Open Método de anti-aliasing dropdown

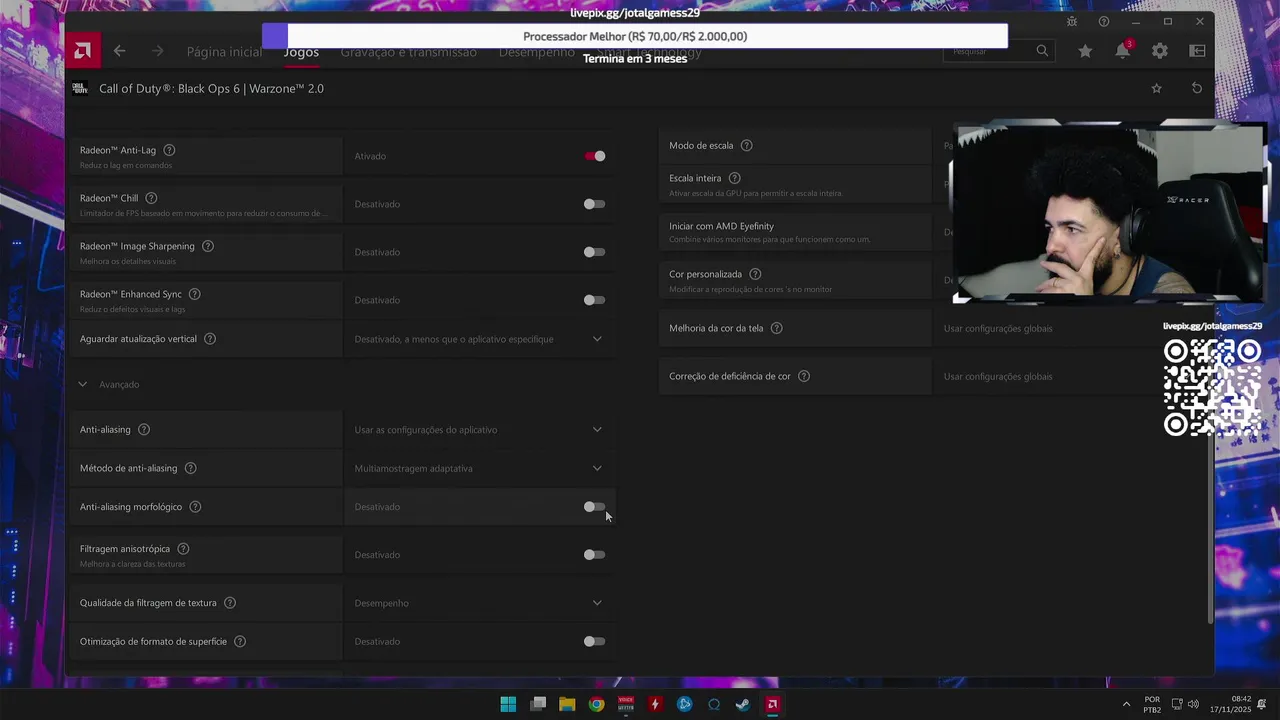[x=479, y=468]
